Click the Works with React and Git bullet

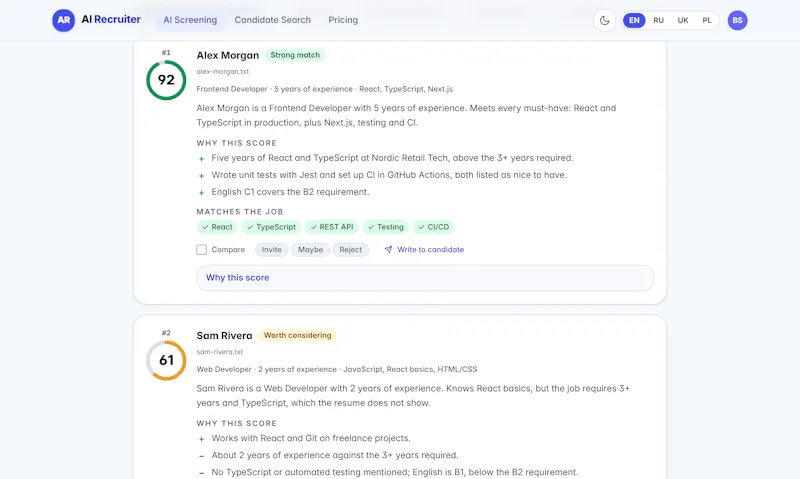(x=311, y=438)
